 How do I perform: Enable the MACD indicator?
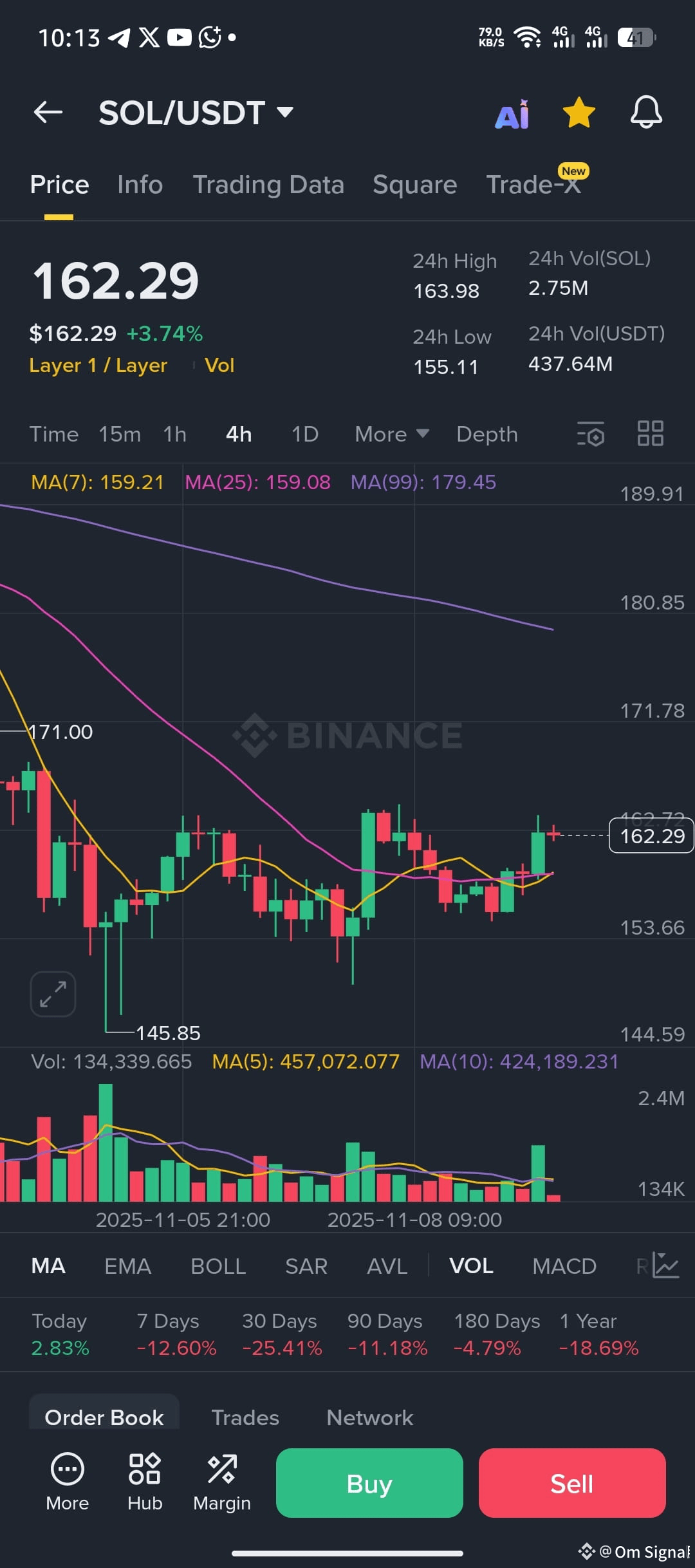pos(564,1266)
